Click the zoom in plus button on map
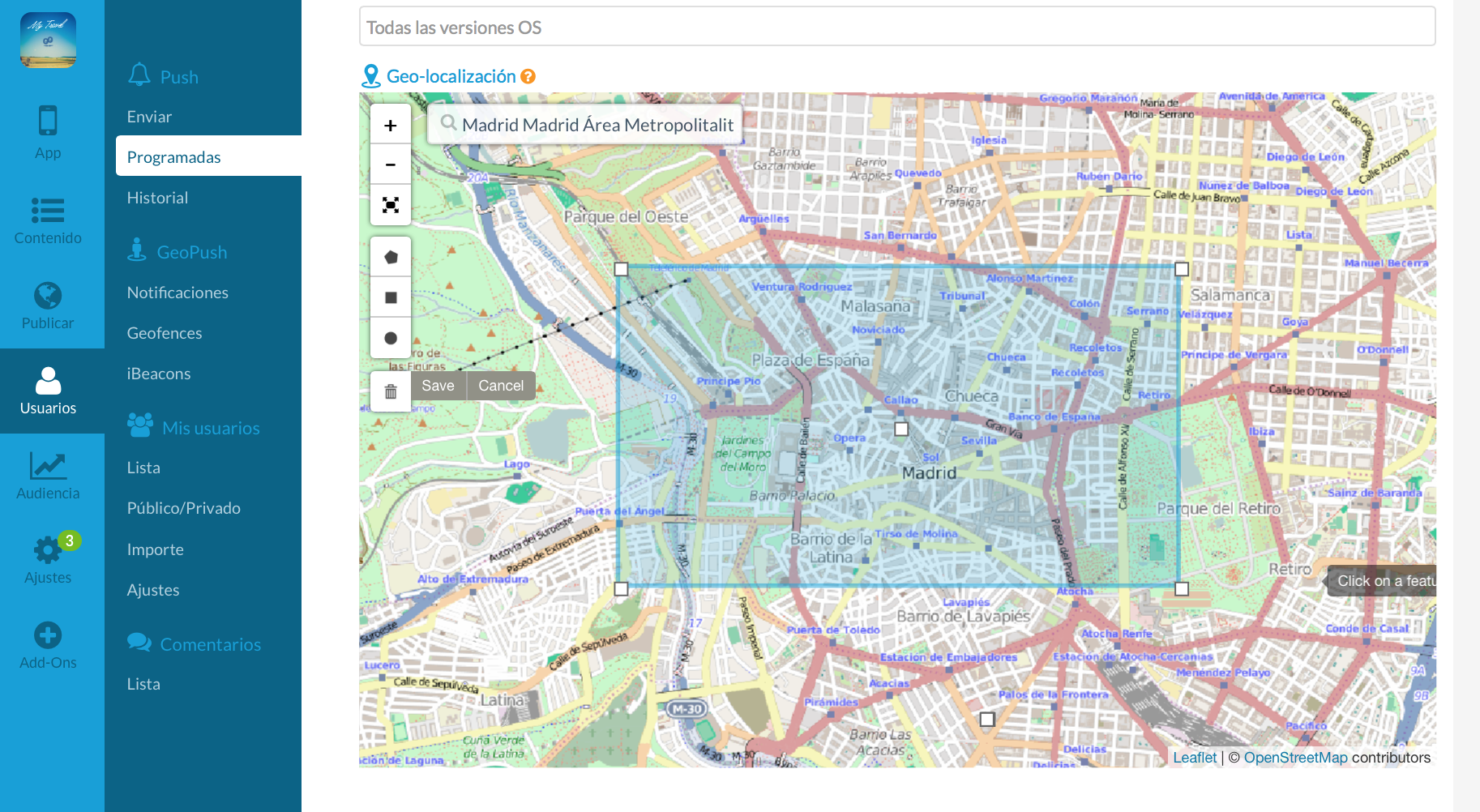The image size is (1480, 812). click(x=391, y=126)
